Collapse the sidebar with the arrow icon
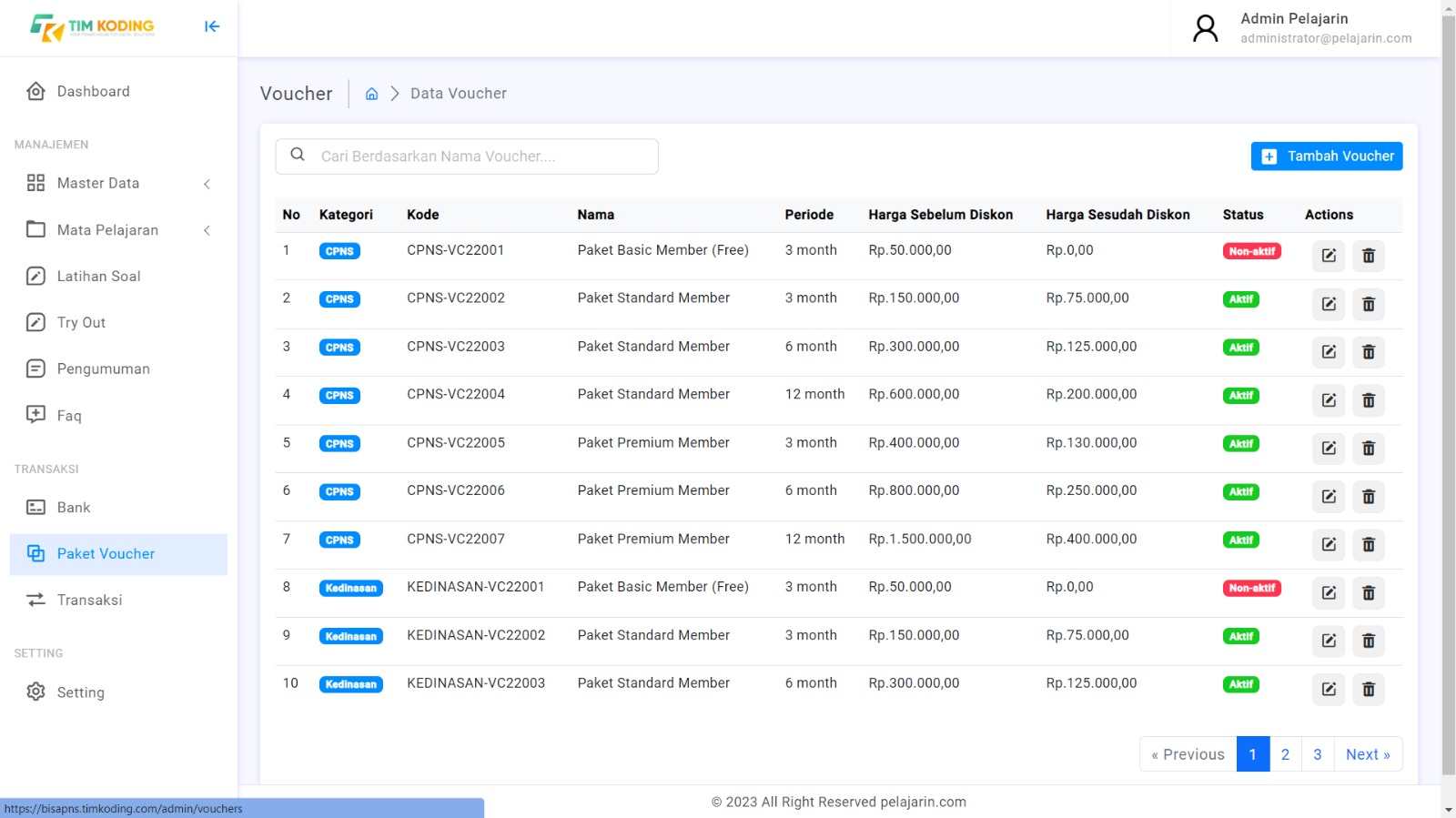 [x=212, y=26]
